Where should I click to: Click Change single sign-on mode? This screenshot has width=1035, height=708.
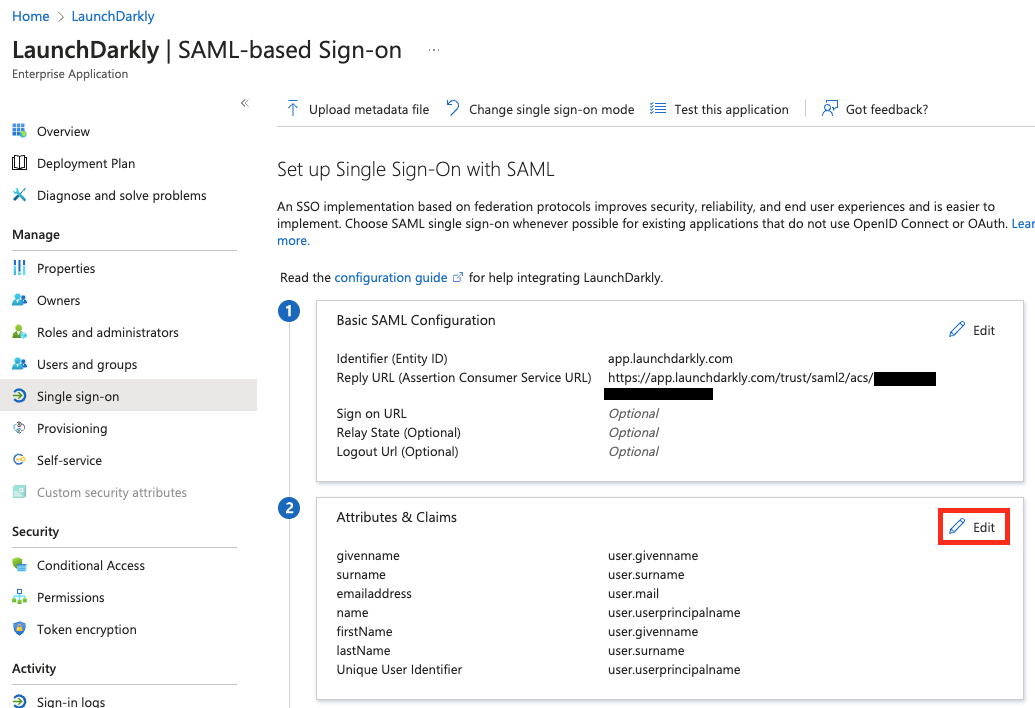540,109
